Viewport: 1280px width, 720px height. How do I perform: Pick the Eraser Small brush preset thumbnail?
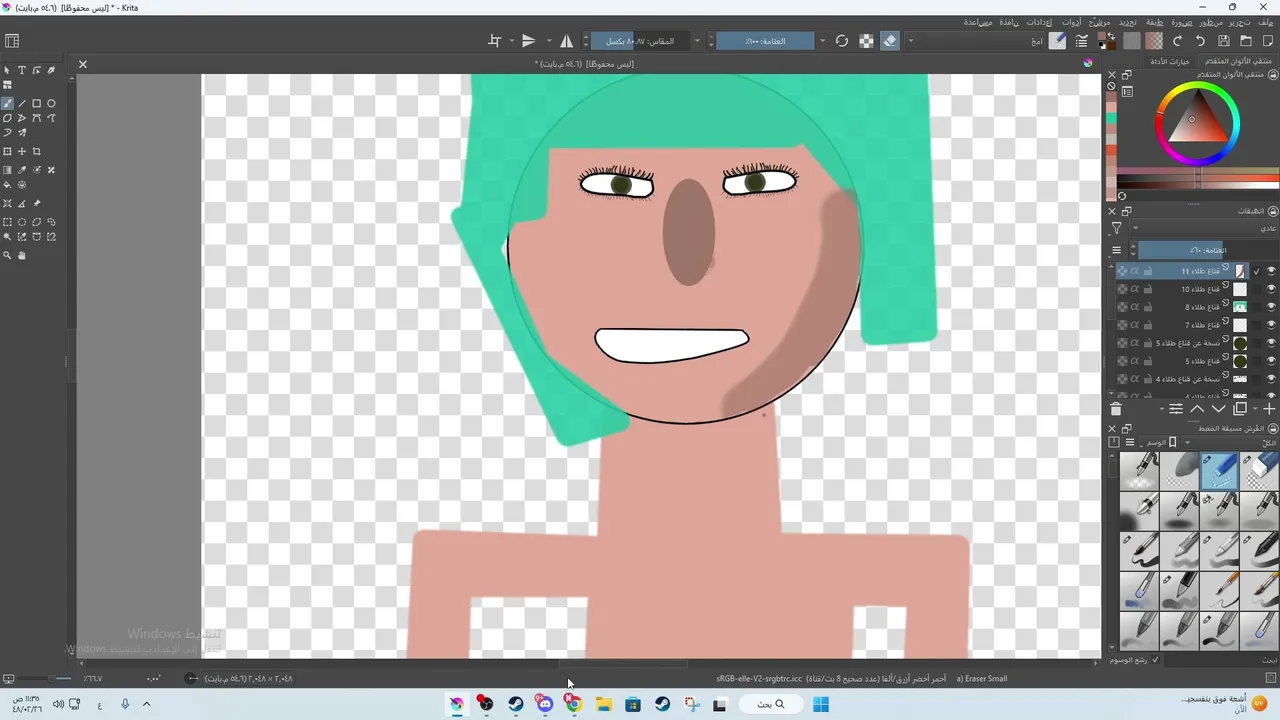pyautogui.click(x=1219, y=471)
